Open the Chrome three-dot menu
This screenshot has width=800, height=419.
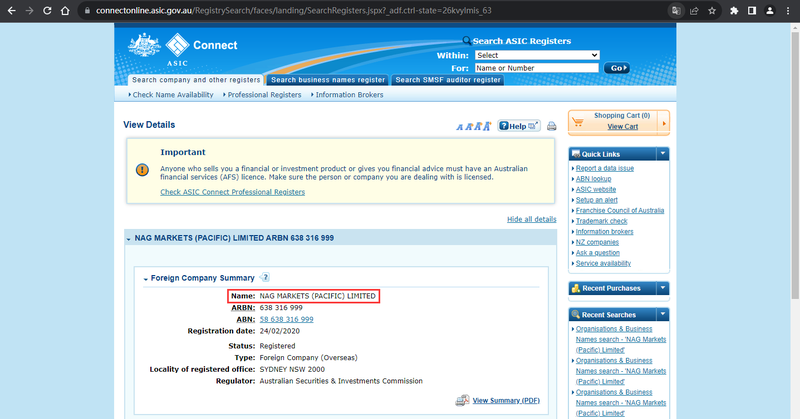788,11
